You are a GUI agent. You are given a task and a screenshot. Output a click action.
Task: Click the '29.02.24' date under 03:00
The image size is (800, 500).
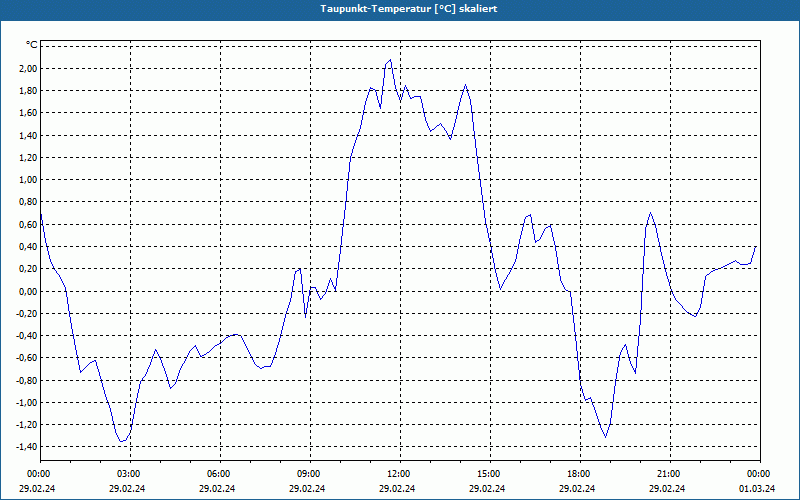pyautogui.click(x=127, y=488)
